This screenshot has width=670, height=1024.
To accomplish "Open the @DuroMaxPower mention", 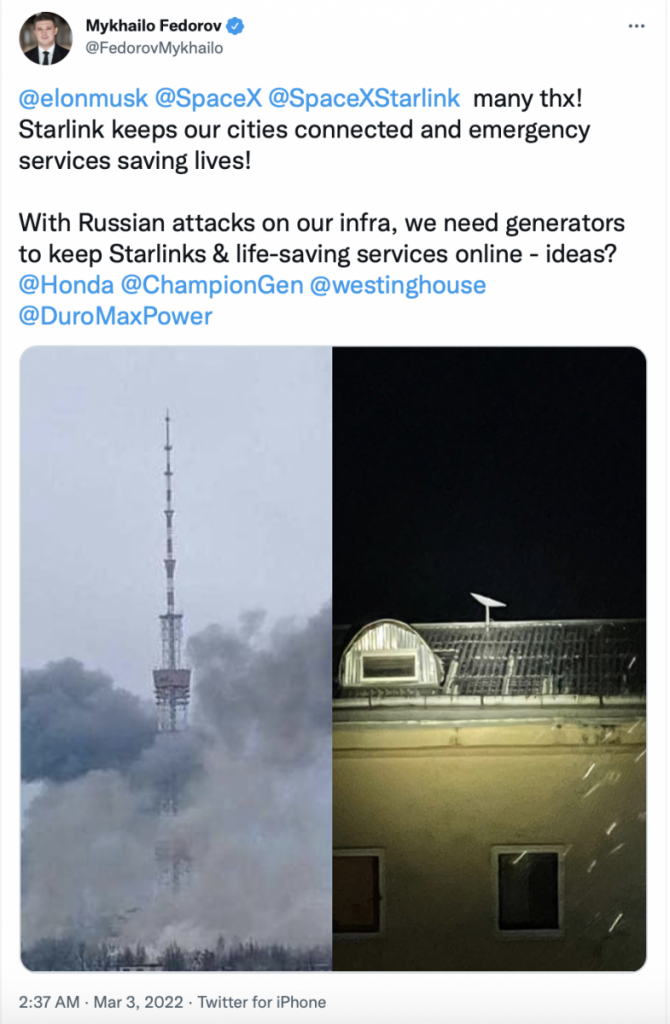I will point(116,316).
